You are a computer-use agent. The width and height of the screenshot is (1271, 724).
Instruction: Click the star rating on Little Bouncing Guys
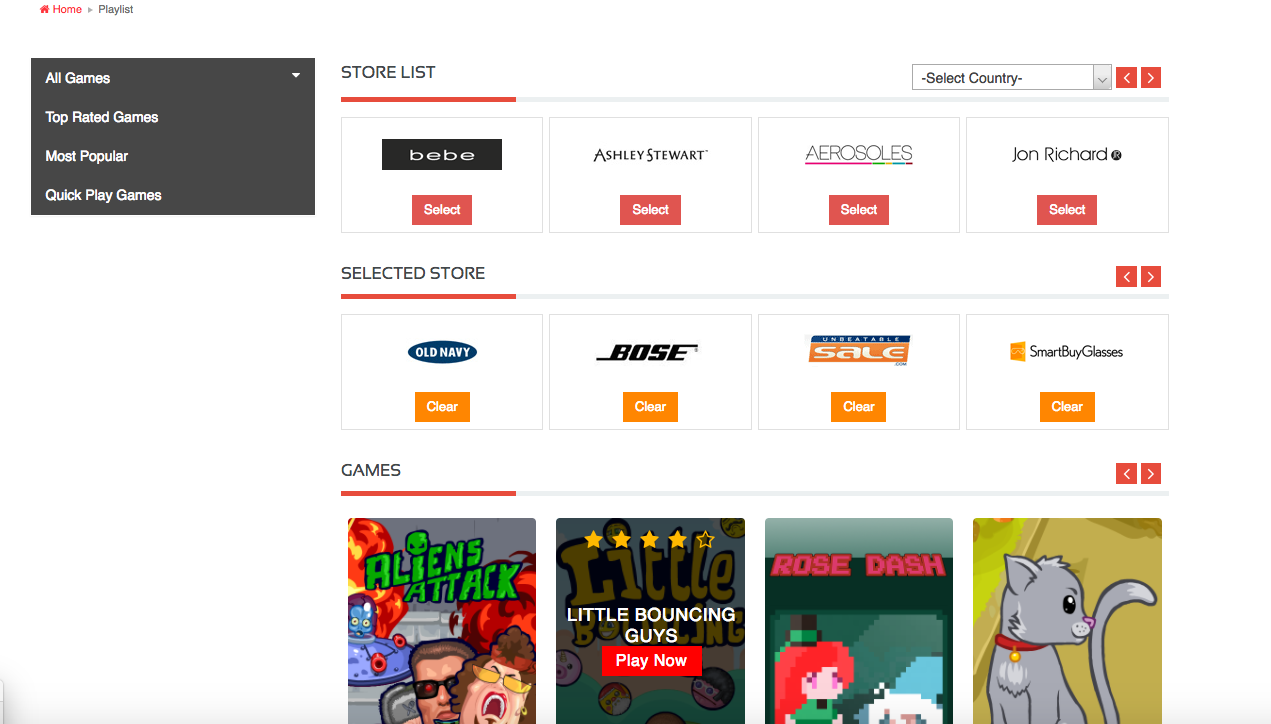[x=650, y=540]
